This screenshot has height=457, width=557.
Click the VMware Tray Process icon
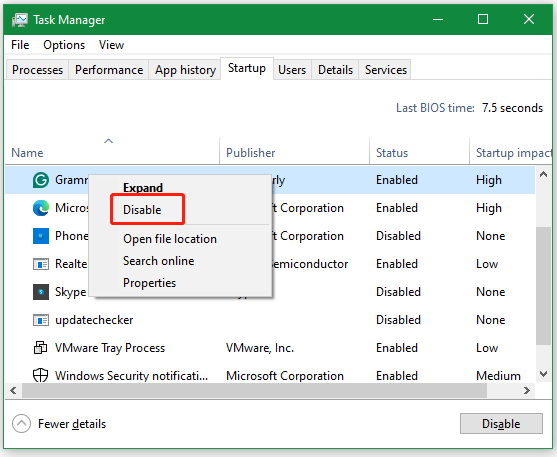pos(40,348)
